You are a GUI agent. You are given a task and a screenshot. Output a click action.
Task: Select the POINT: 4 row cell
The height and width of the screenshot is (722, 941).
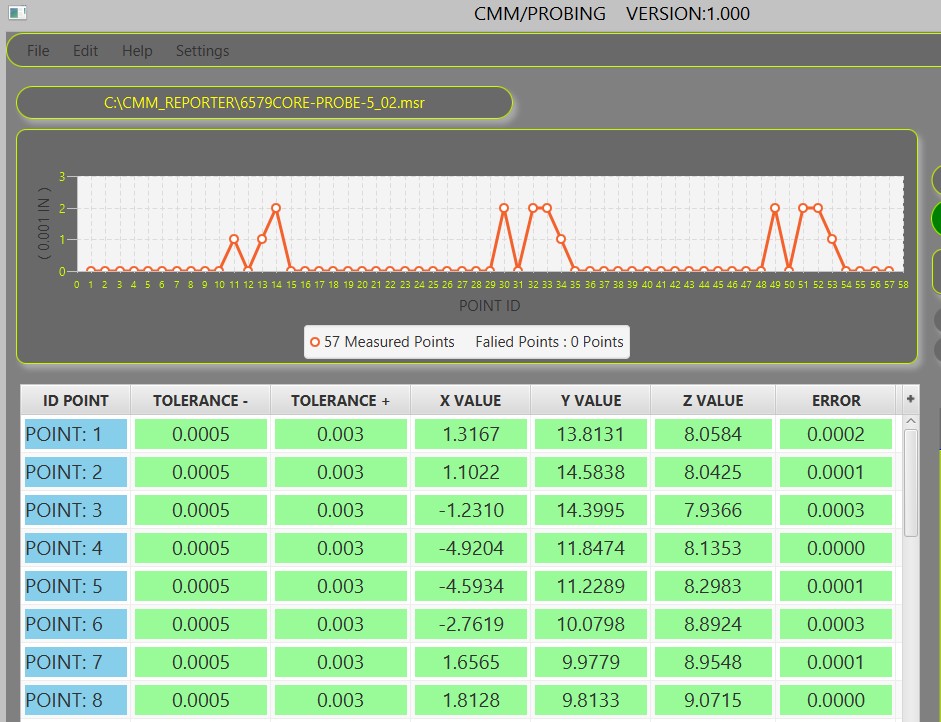[76, 548]
